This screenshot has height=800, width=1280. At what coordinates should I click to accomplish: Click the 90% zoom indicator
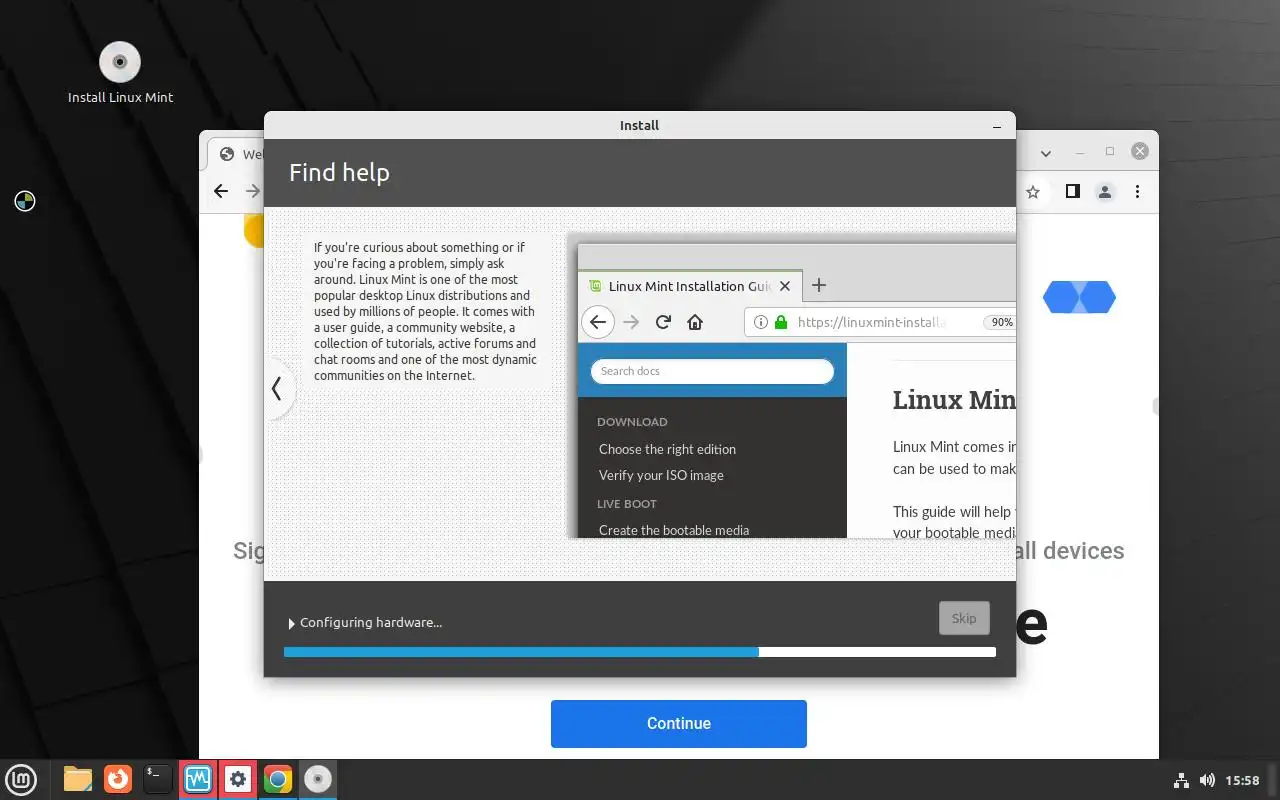pos(1001,322)
